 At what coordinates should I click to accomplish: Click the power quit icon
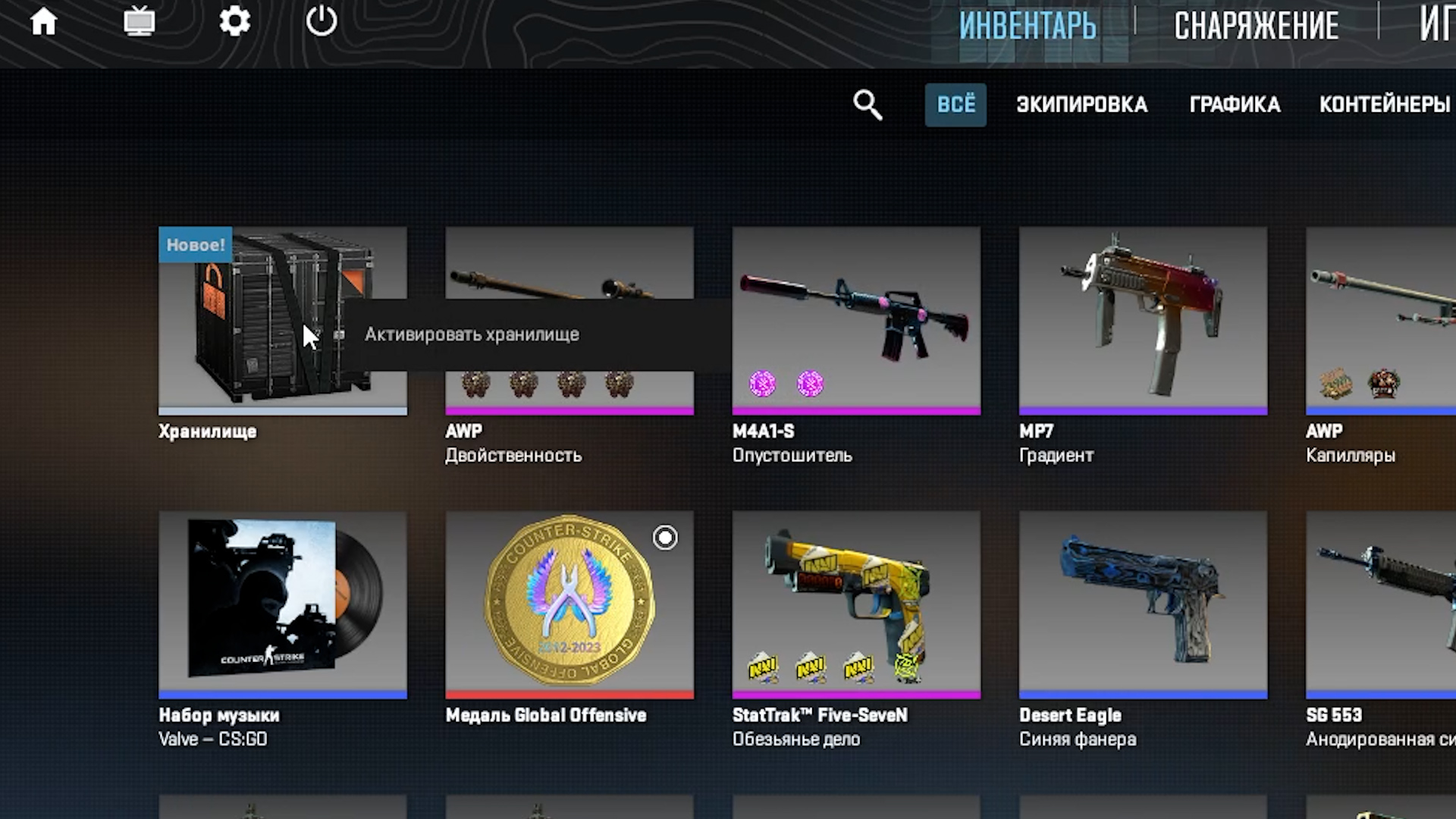[322, 20]
